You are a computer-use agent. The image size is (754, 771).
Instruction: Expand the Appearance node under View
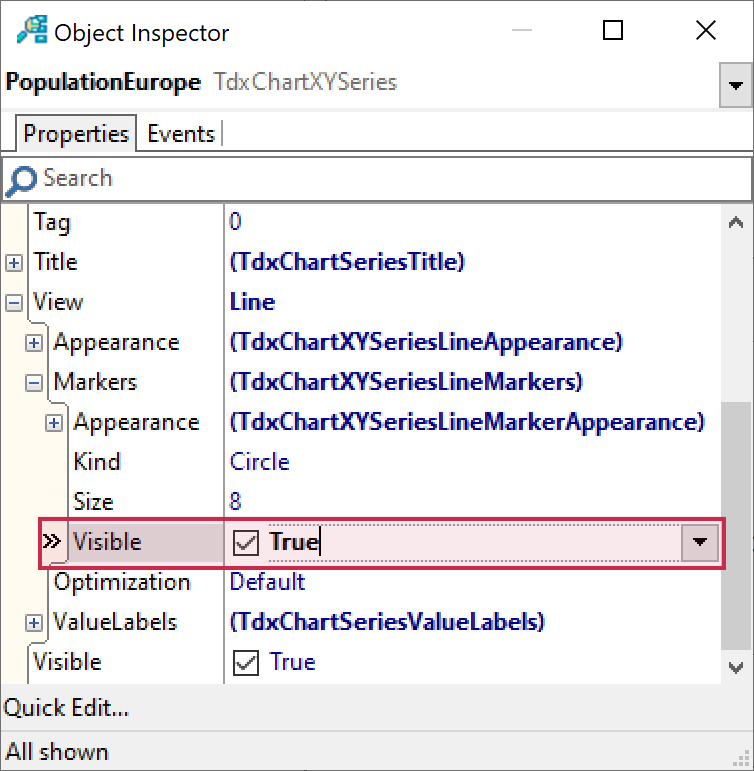click(x=34, y=342)
